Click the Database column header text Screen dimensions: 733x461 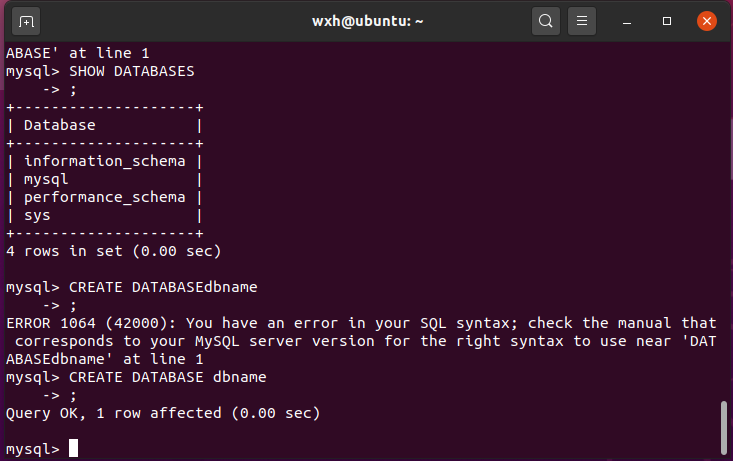60,125
